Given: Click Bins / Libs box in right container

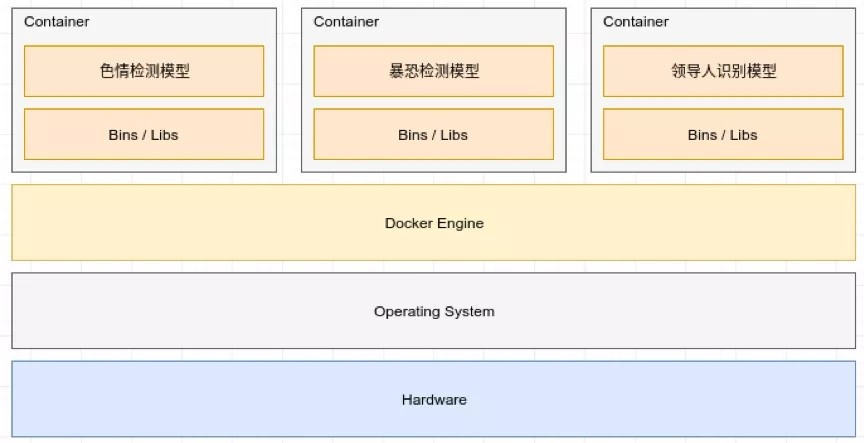Looking at the screenshot, I should click(x=723, y=135).
